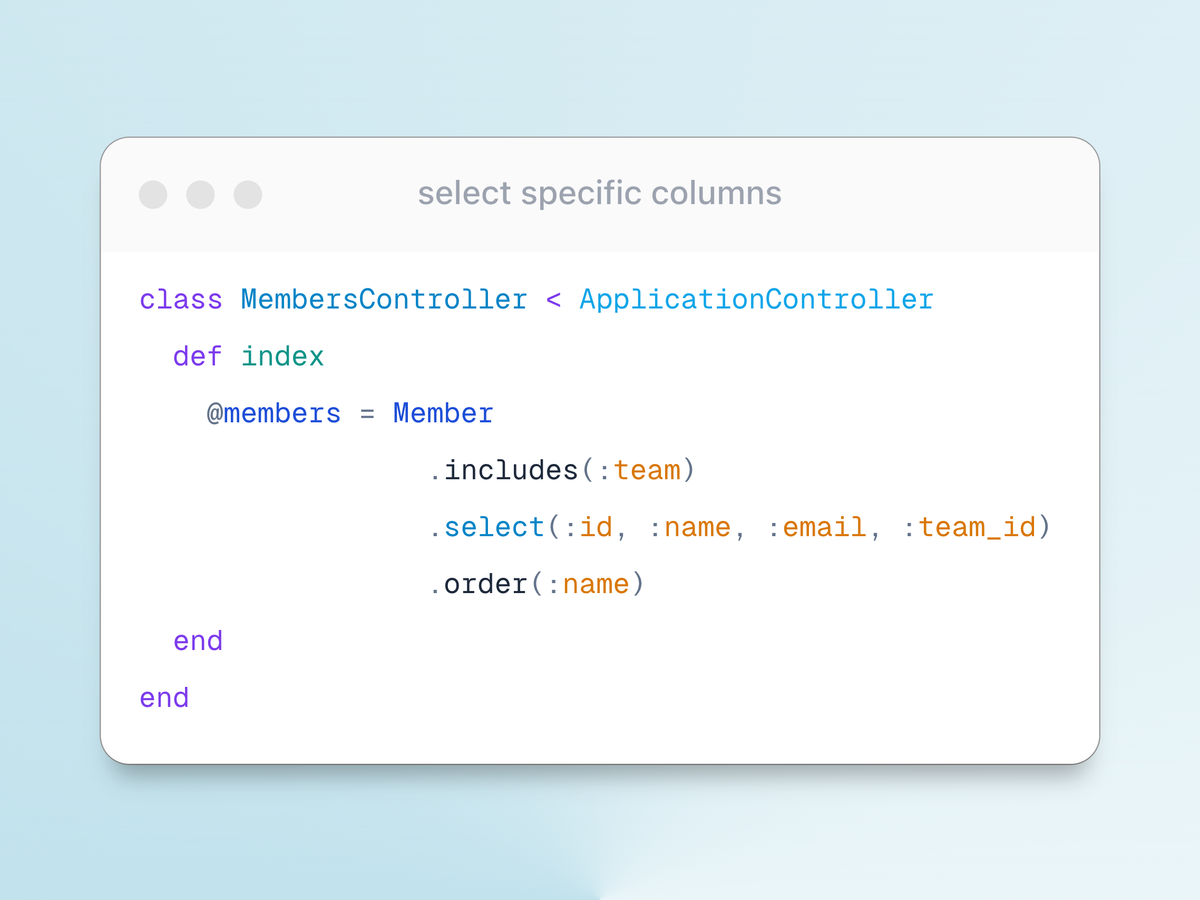Click the select method call
Screen dimensions: 1200x900
coord(494,527)
